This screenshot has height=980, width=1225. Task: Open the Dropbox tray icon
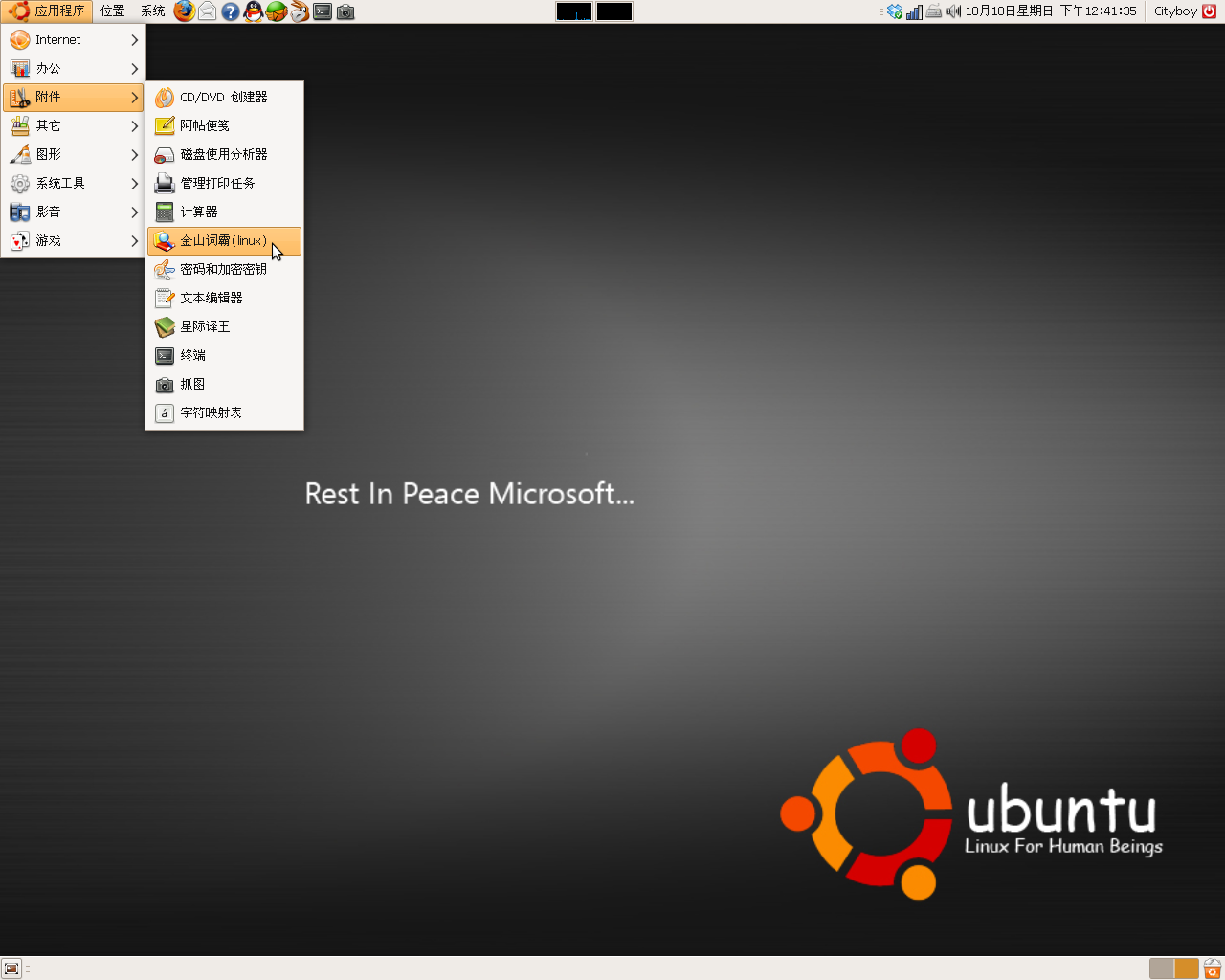coord(895,11)
